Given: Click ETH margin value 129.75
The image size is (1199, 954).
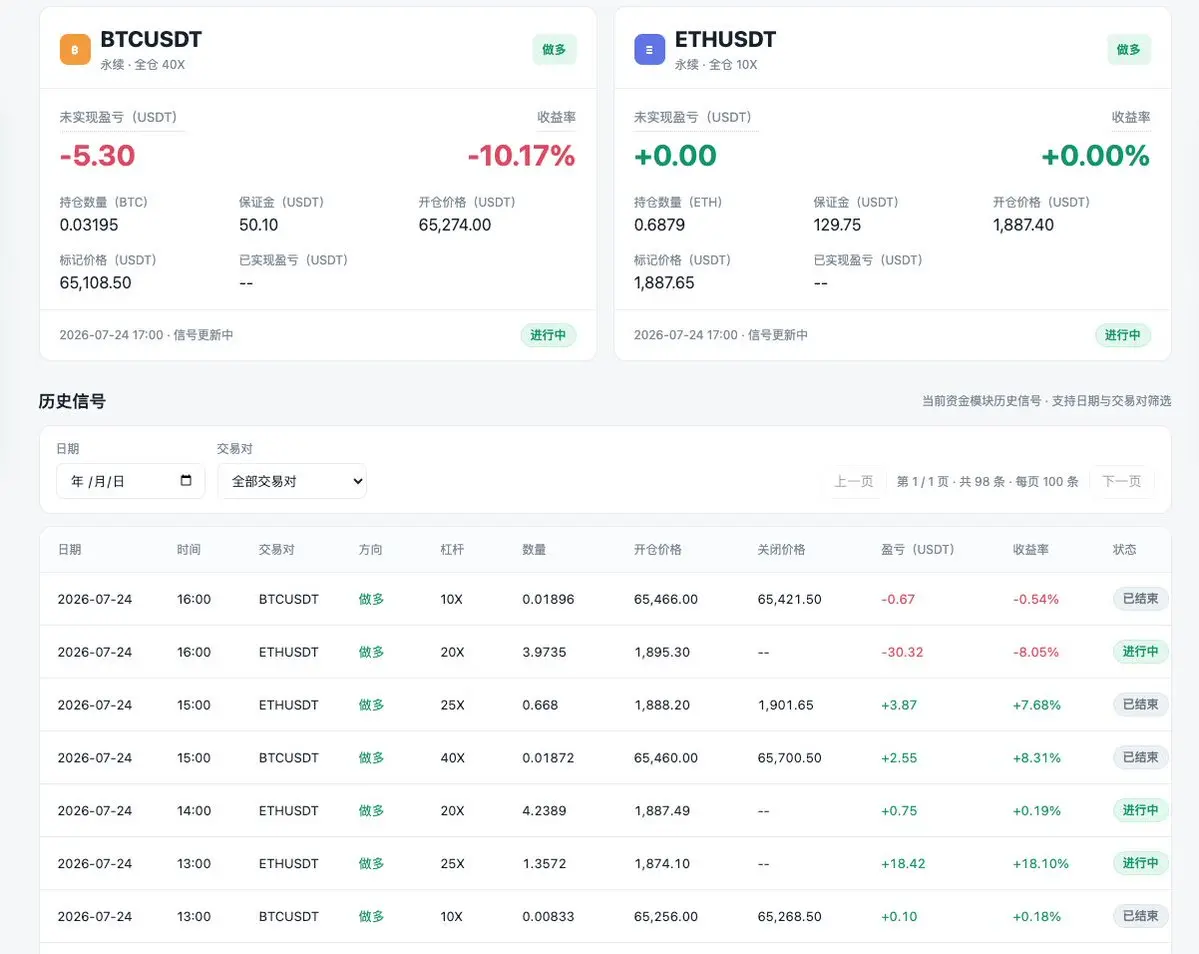Looking at the screenshot, I should pyautogui.click(x=837, y=225).
